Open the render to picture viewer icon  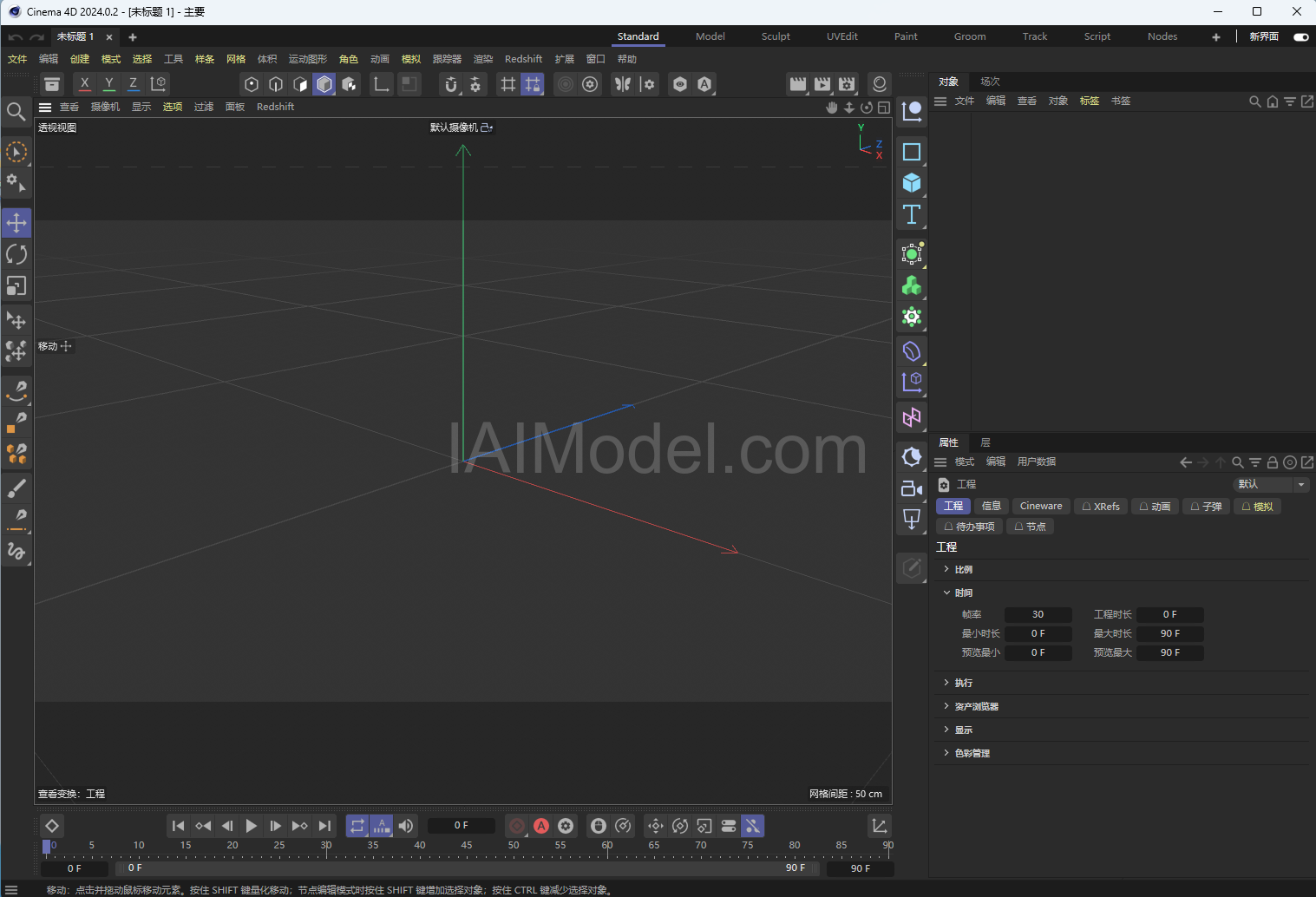pos(822,84)
